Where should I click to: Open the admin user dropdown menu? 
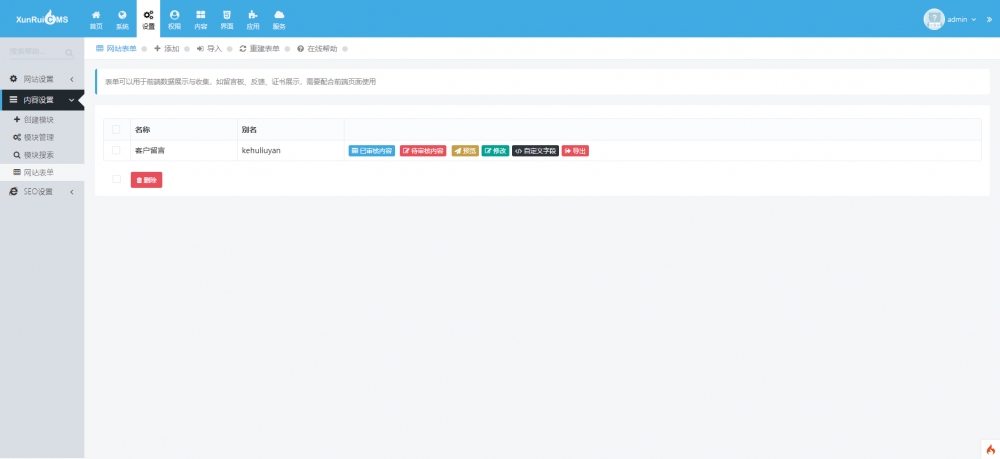click(962, 20)
